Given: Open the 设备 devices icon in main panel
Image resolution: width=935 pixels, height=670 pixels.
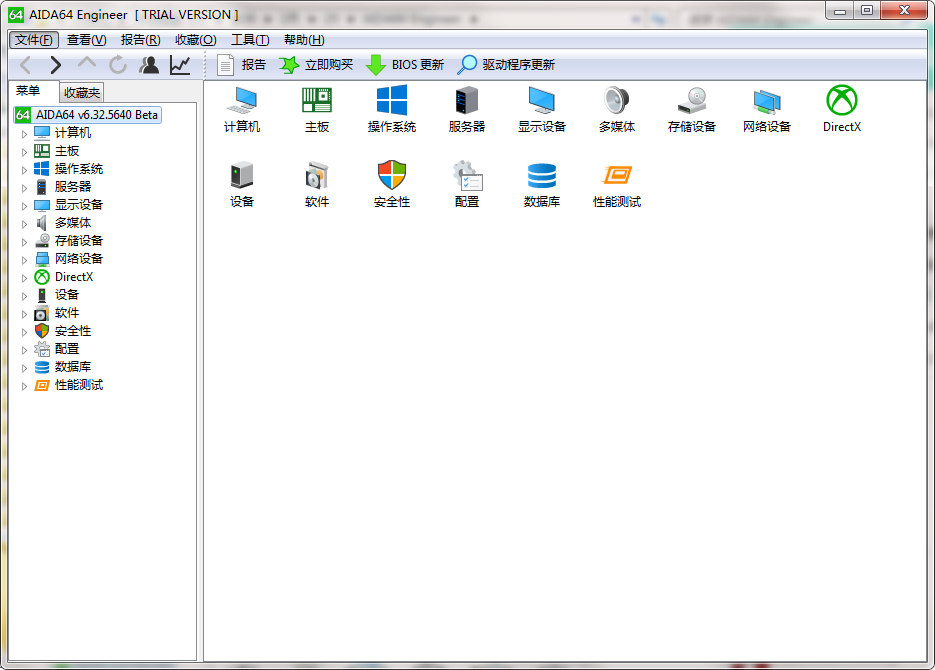Looking at the screenshot, I should tap(242, 185).
